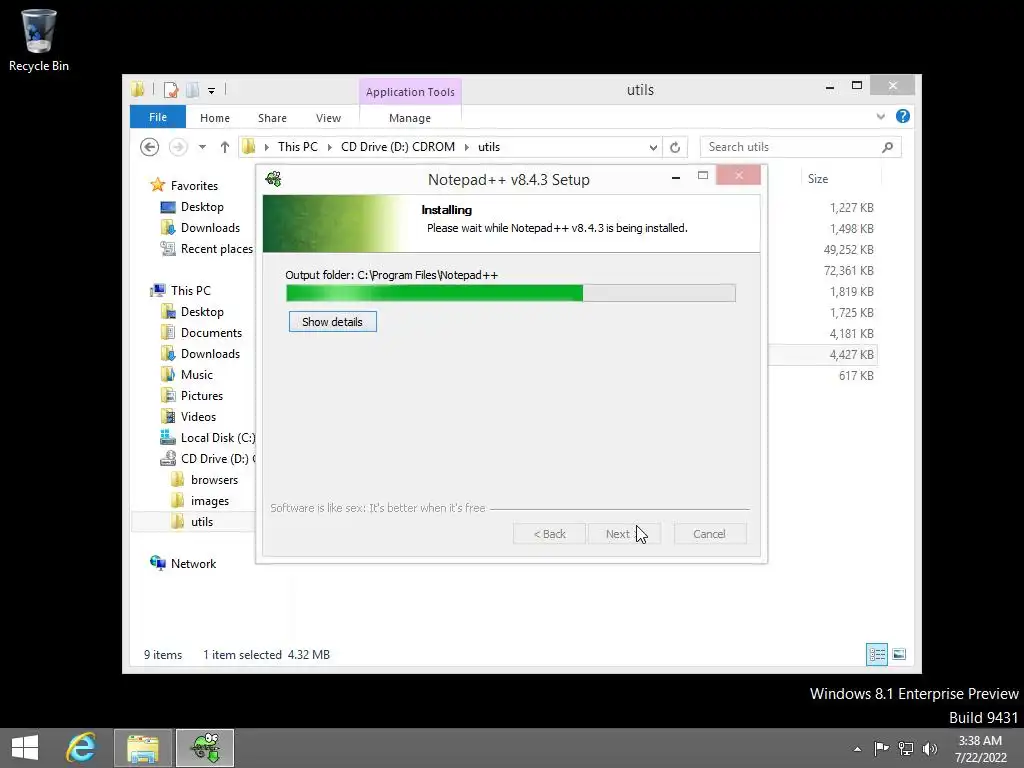
Task: Select Recent places in the navigation pane
Action: pyautogui.click(x=216, y=248)
